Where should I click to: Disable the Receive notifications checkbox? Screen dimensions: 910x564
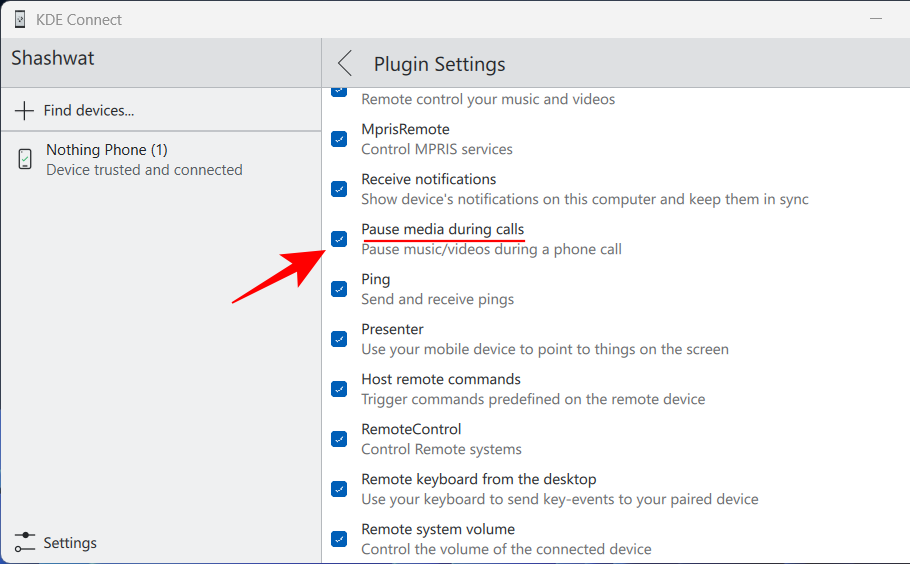click(x=339, y=189)
